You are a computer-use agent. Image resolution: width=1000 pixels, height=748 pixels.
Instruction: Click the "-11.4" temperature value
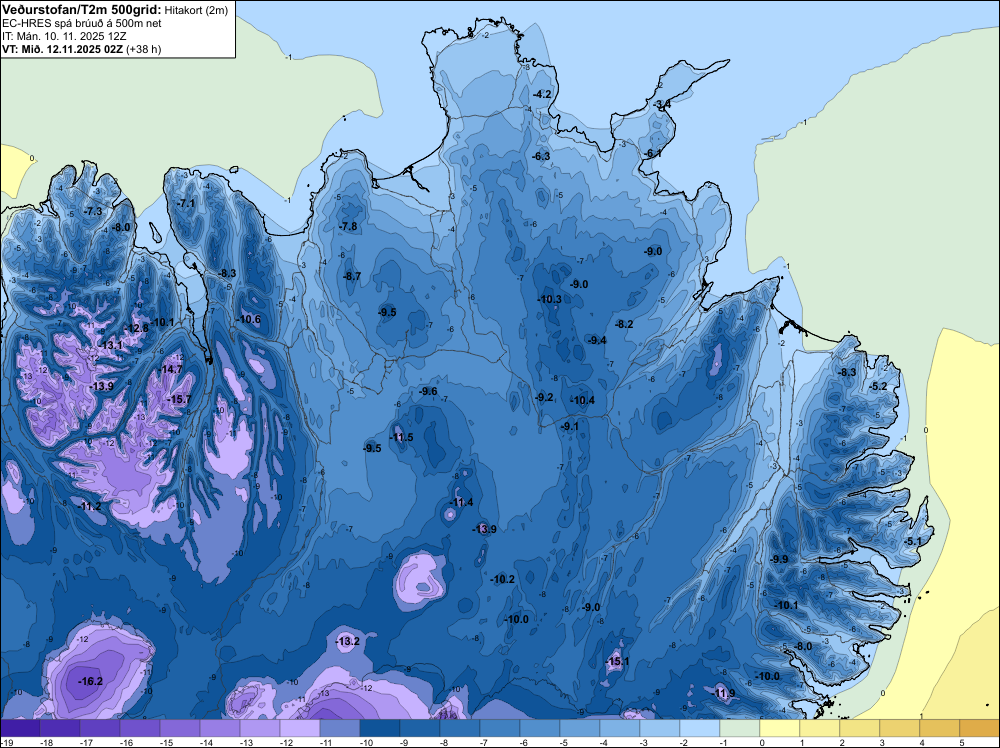461,502
